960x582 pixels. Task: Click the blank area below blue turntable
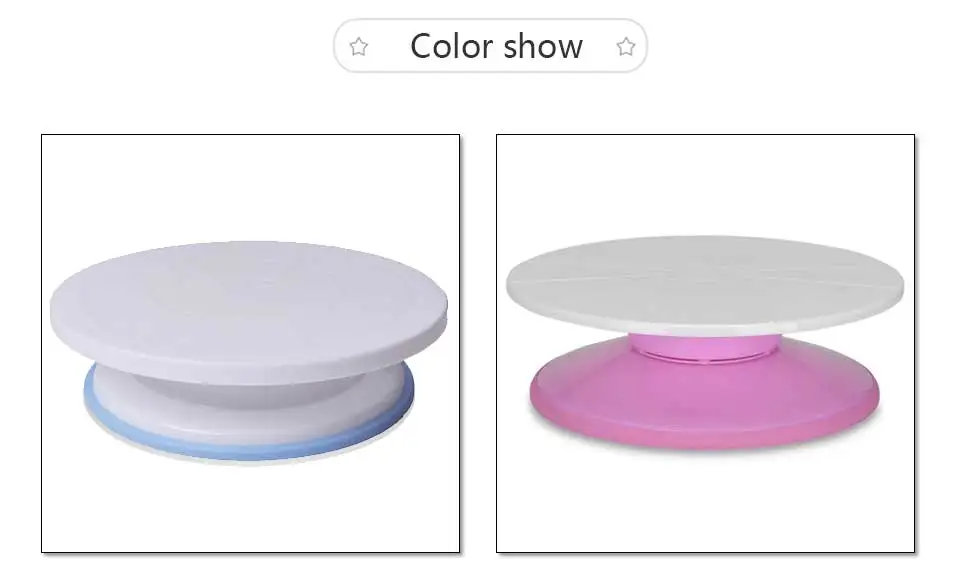(x=250, y=508)
